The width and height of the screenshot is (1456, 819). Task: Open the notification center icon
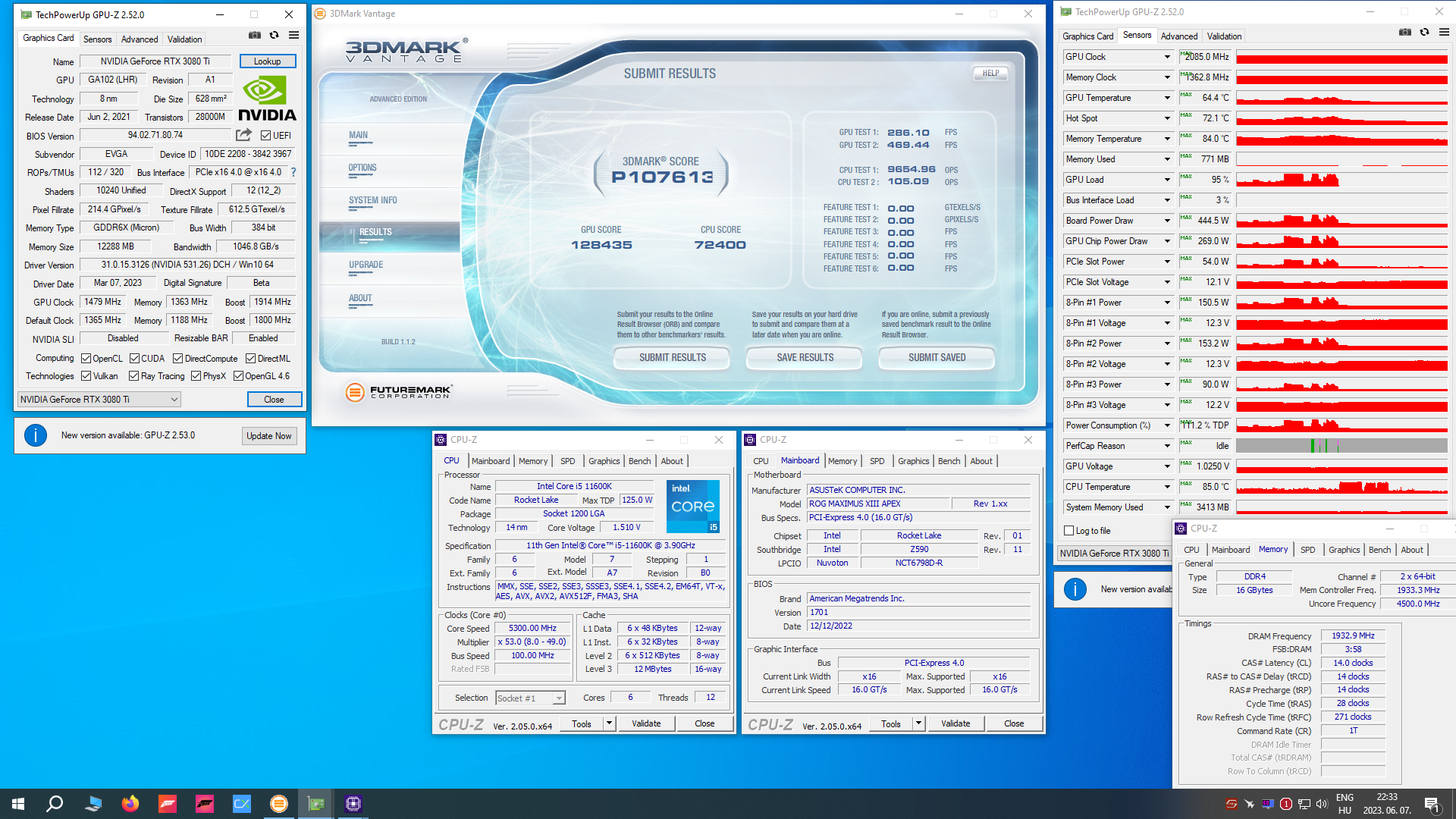[x=1432, y=805]
